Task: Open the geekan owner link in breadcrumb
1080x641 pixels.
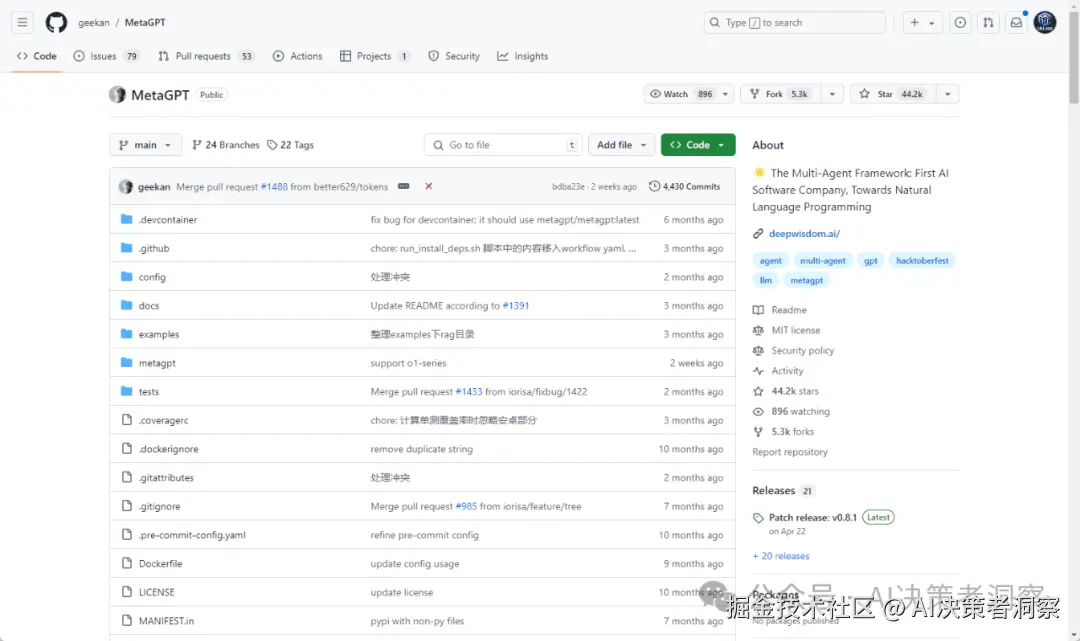Action: pos(94,23)
